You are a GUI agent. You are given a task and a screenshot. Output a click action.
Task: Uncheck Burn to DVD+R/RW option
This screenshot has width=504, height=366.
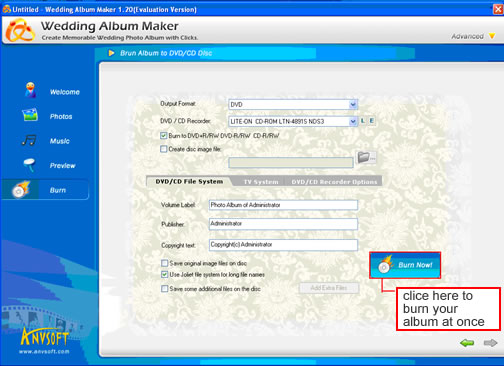163,135
